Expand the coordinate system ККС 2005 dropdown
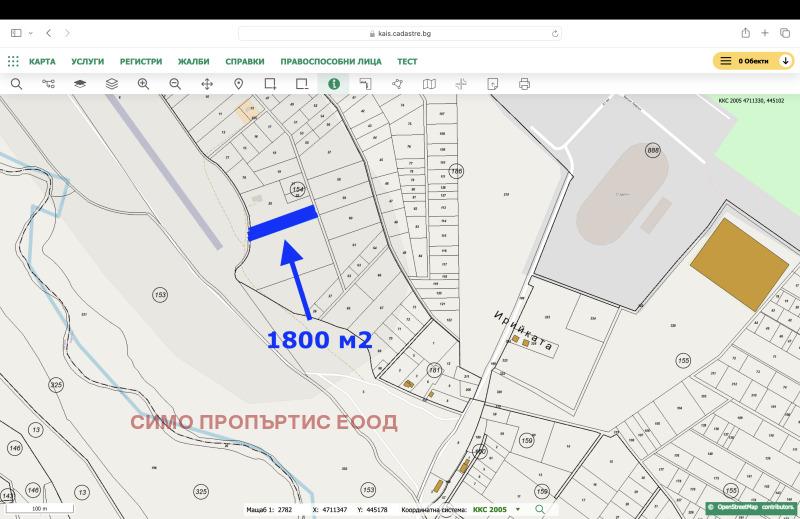 (x=518, y=509)
